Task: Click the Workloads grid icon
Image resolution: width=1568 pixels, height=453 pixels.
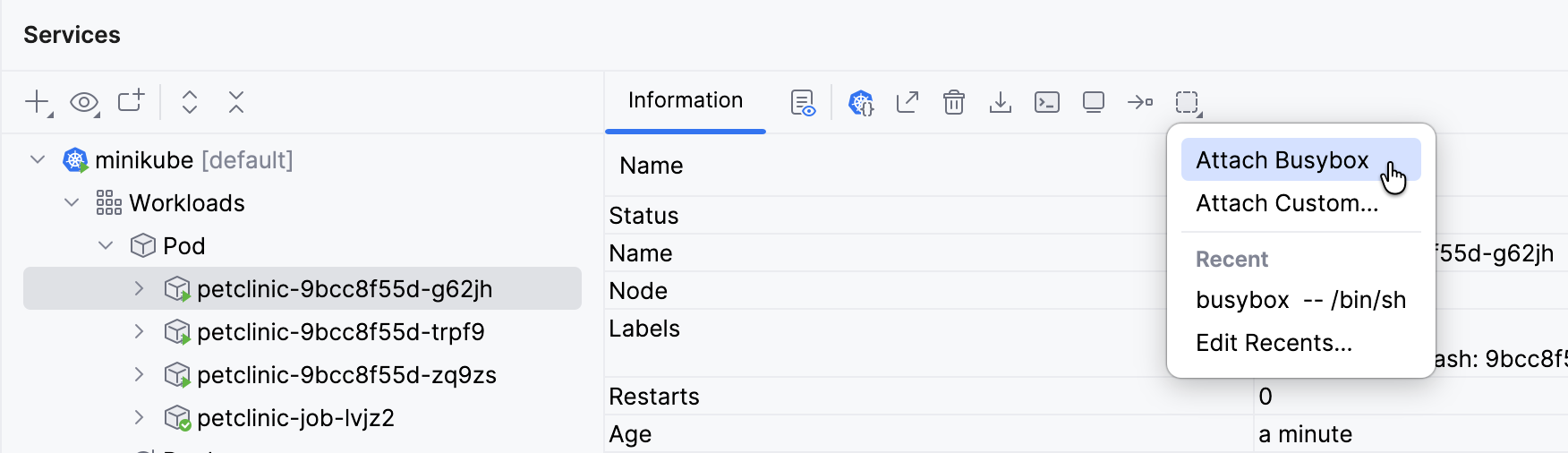Action: pyautogui.click(x=108, y=203)
